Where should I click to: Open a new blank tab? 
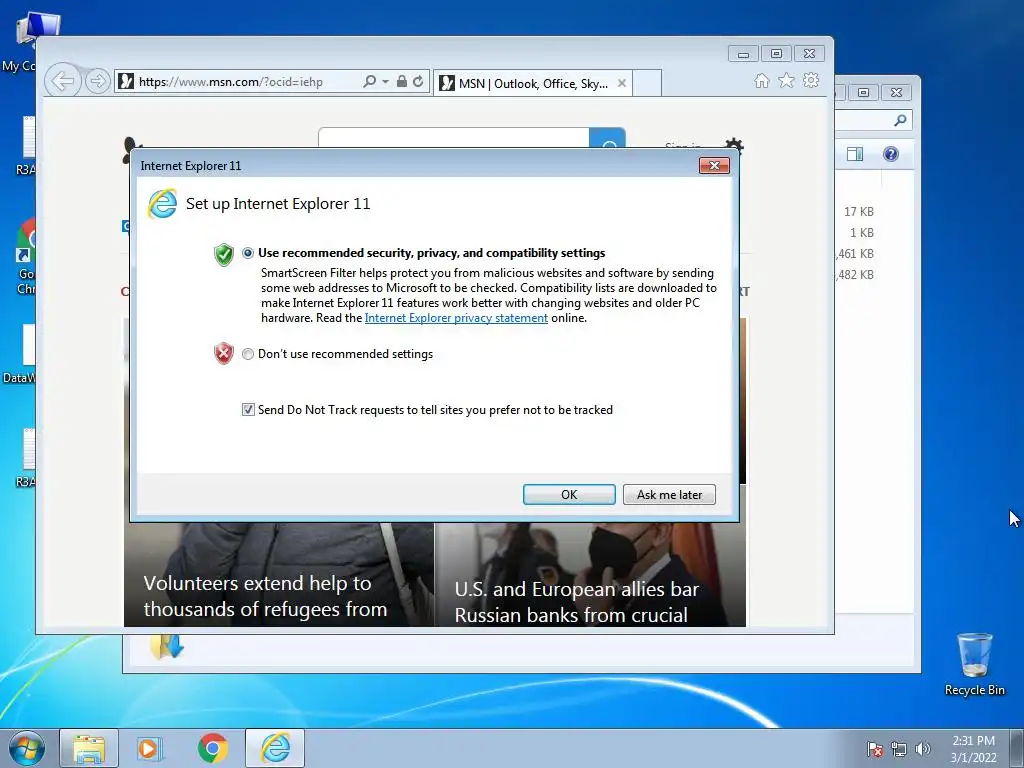pos(647,83)
